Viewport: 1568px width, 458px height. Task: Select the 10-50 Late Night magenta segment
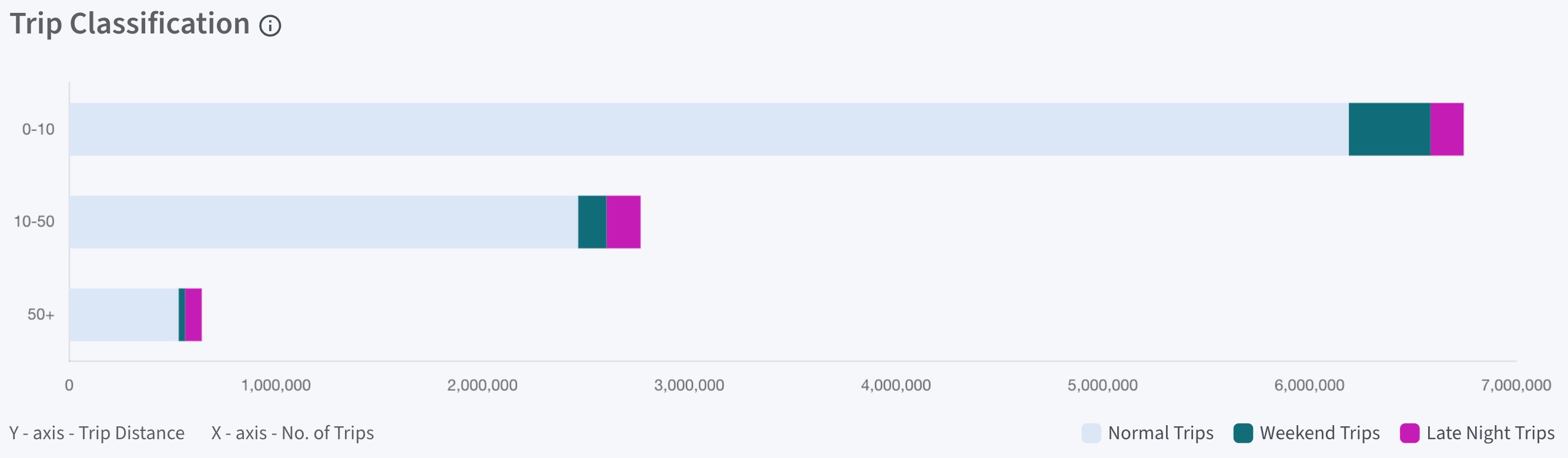click(624, 222)
